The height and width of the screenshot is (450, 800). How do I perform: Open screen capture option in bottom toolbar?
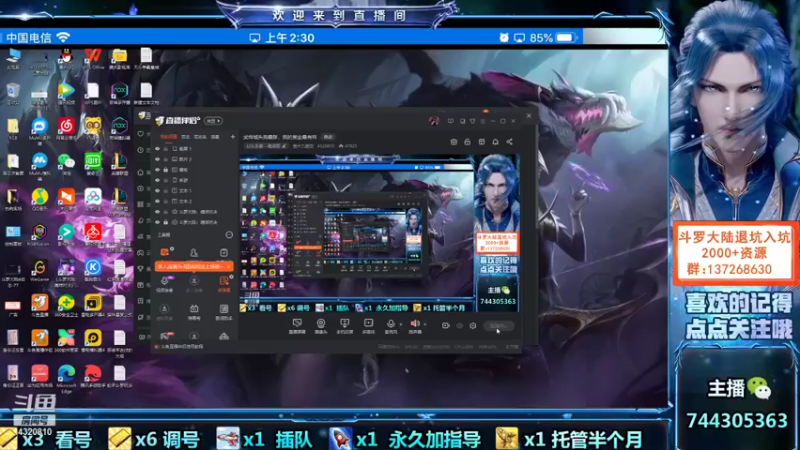click(x=297, y=326)
